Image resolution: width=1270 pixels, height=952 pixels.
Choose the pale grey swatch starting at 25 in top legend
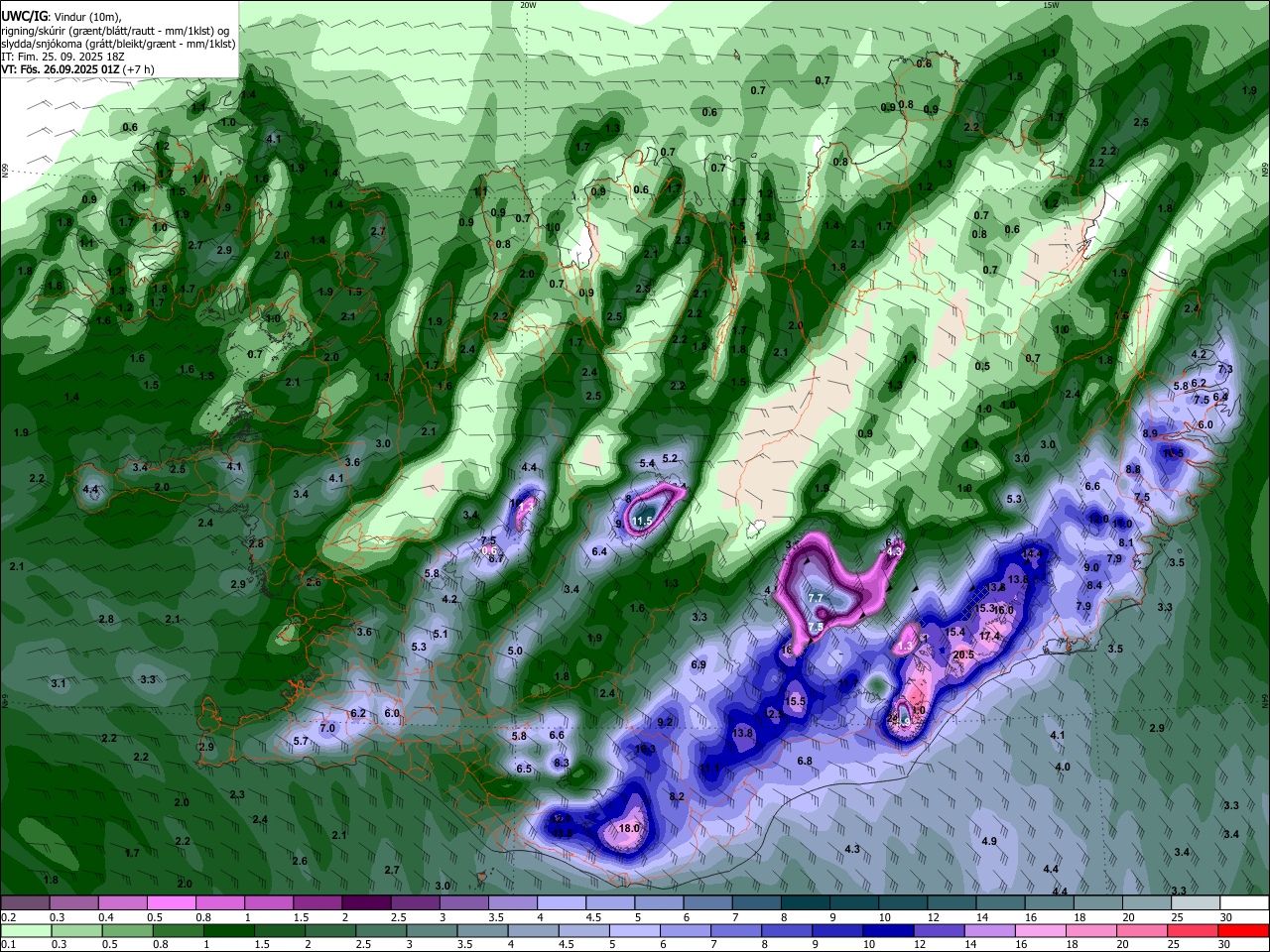tap(1196, 903)
